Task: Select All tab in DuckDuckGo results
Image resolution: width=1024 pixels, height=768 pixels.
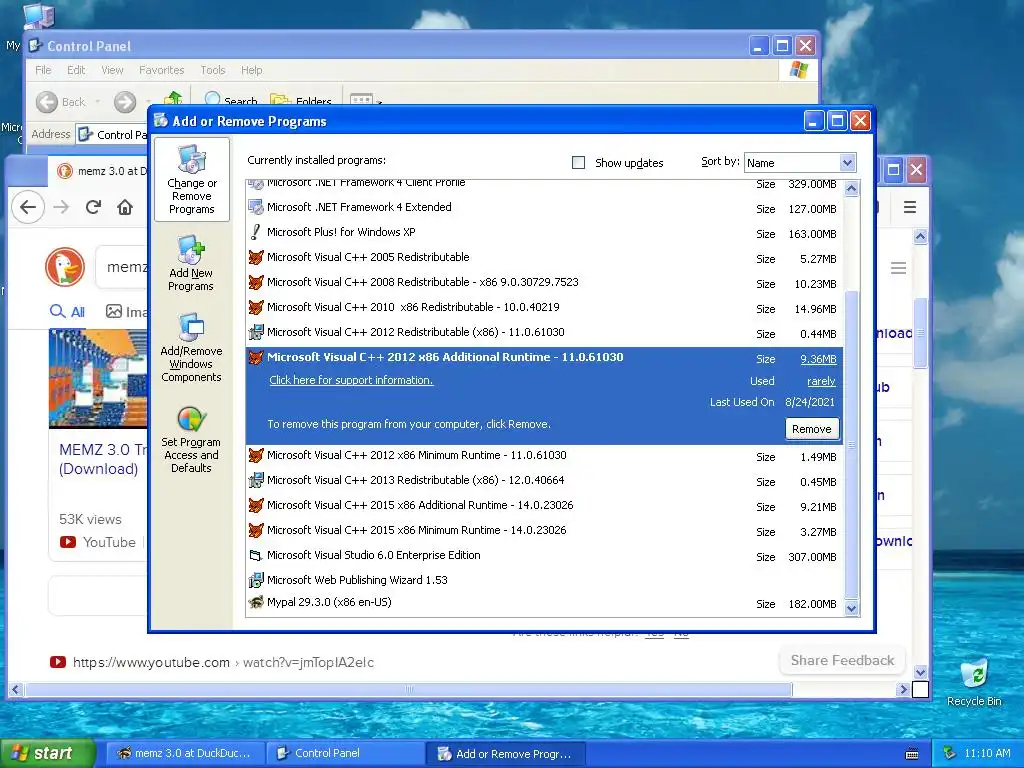Action: pos(68,312)
